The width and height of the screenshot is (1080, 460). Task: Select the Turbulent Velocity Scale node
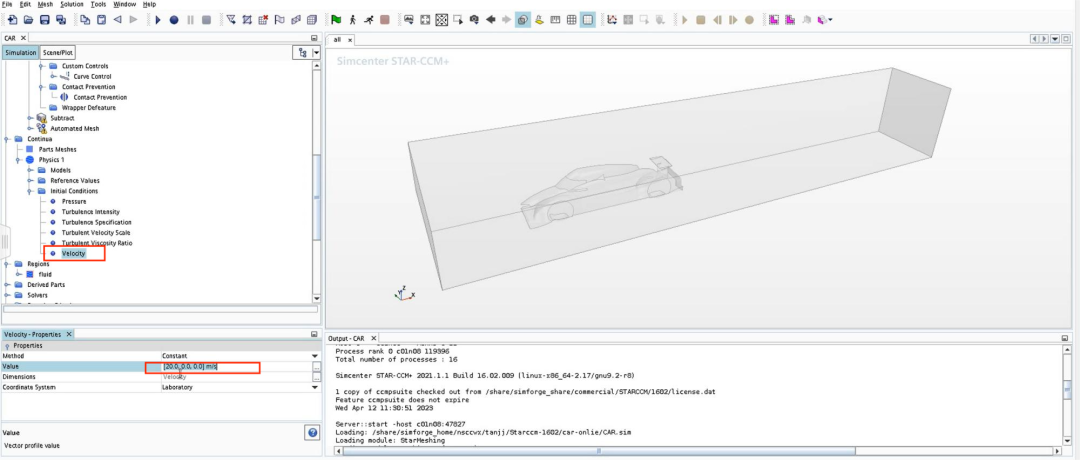(x=96, y=233)
